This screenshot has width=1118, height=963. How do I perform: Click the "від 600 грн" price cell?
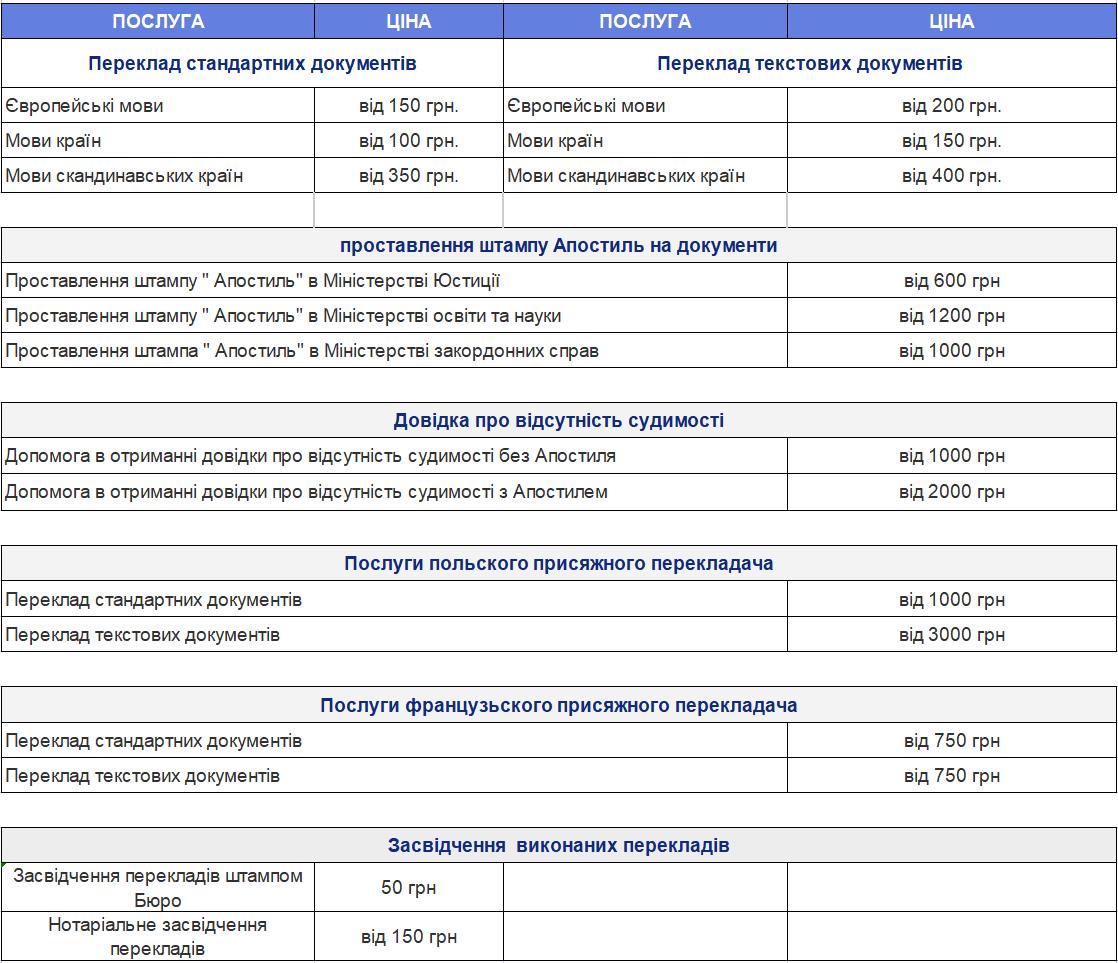(x=951, y=281)
